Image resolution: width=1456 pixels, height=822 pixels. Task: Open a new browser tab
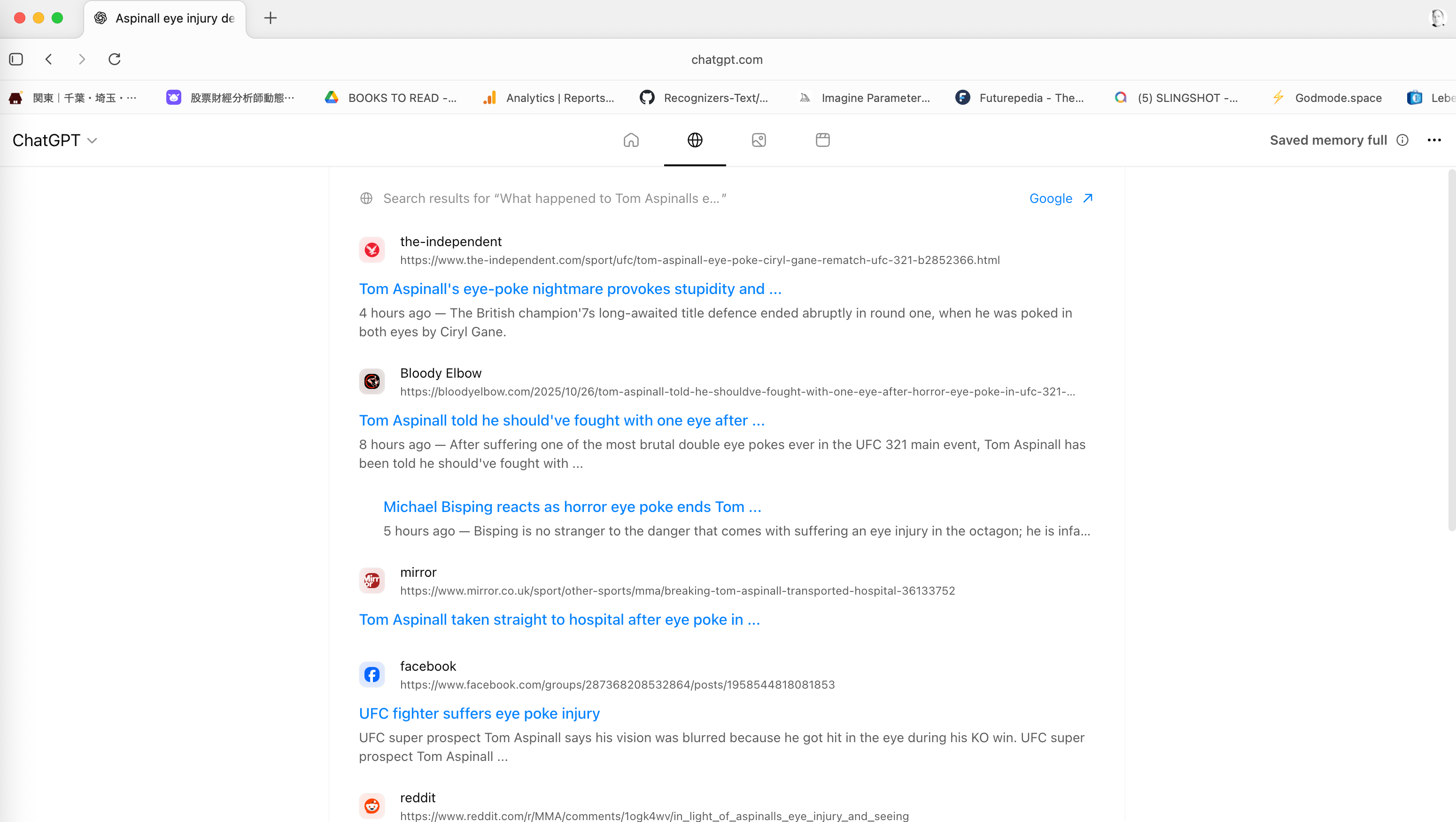pos(270,18)
